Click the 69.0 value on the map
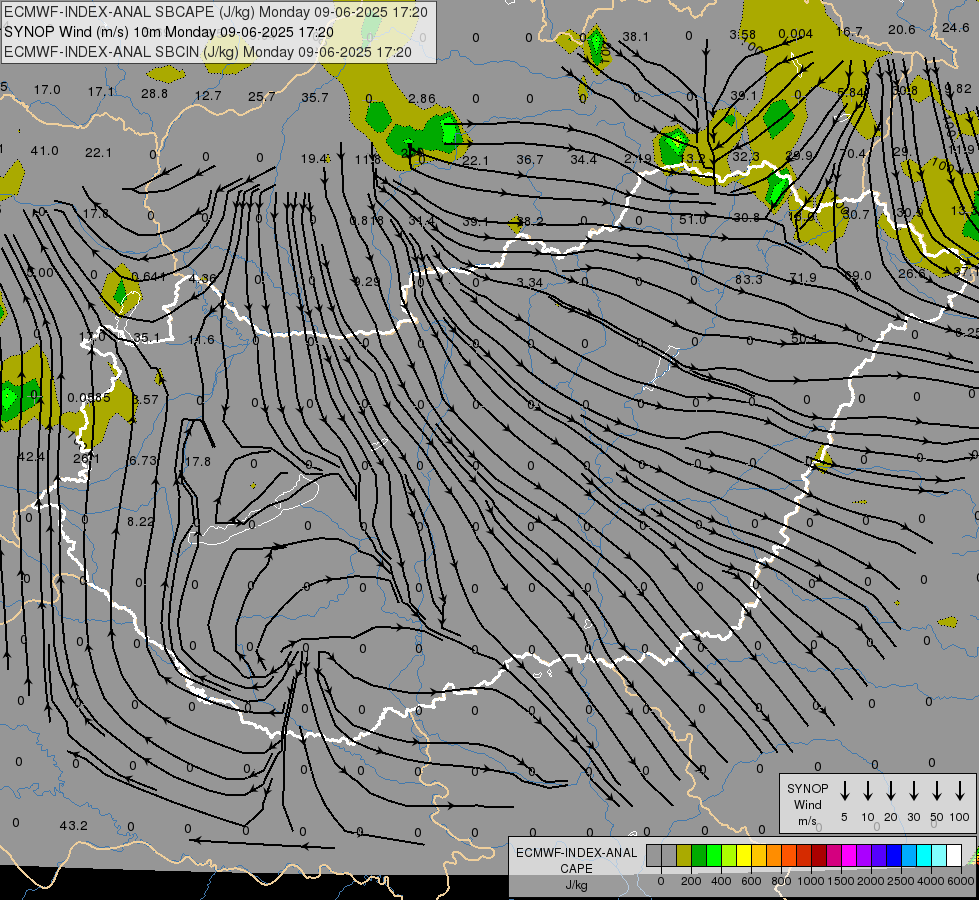This screenshot has width=979, height=900. pos(858,275)
